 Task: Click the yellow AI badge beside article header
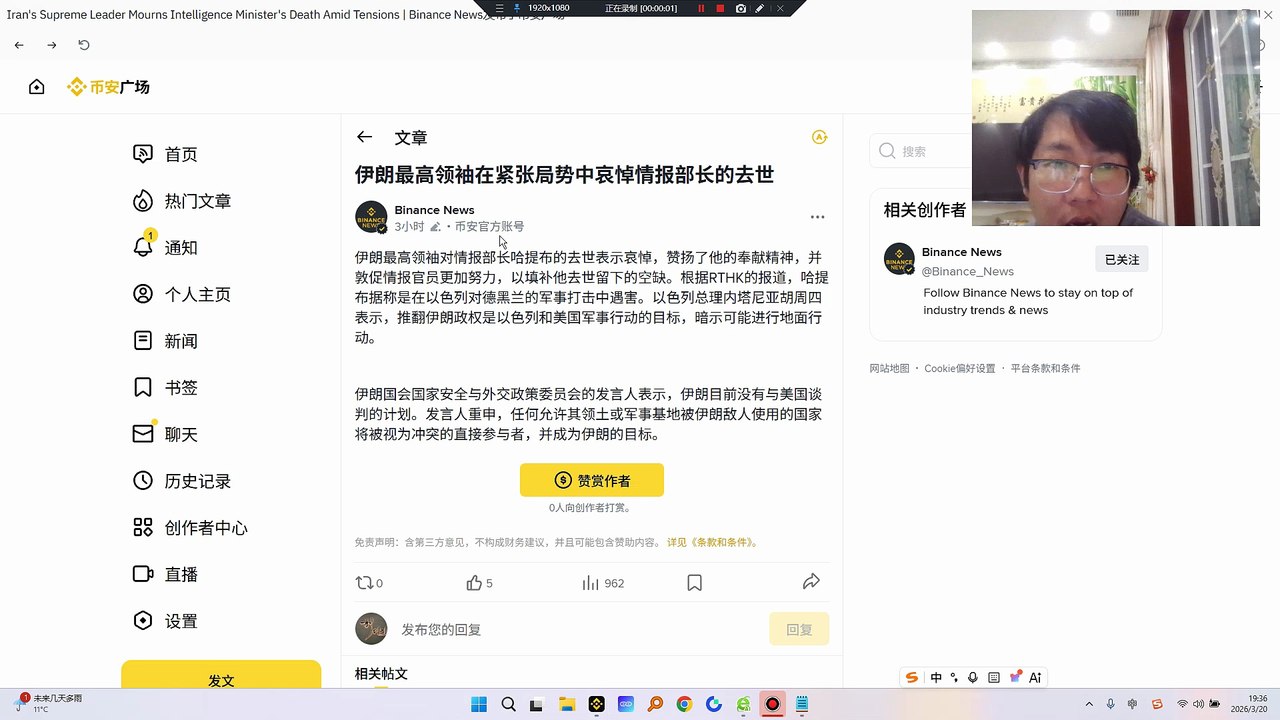(x=820, y=137)
